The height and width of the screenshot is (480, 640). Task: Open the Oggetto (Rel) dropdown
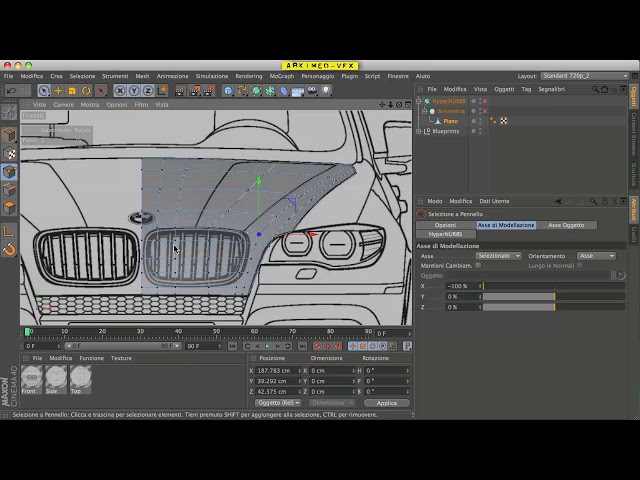click(x=278, y=403)
